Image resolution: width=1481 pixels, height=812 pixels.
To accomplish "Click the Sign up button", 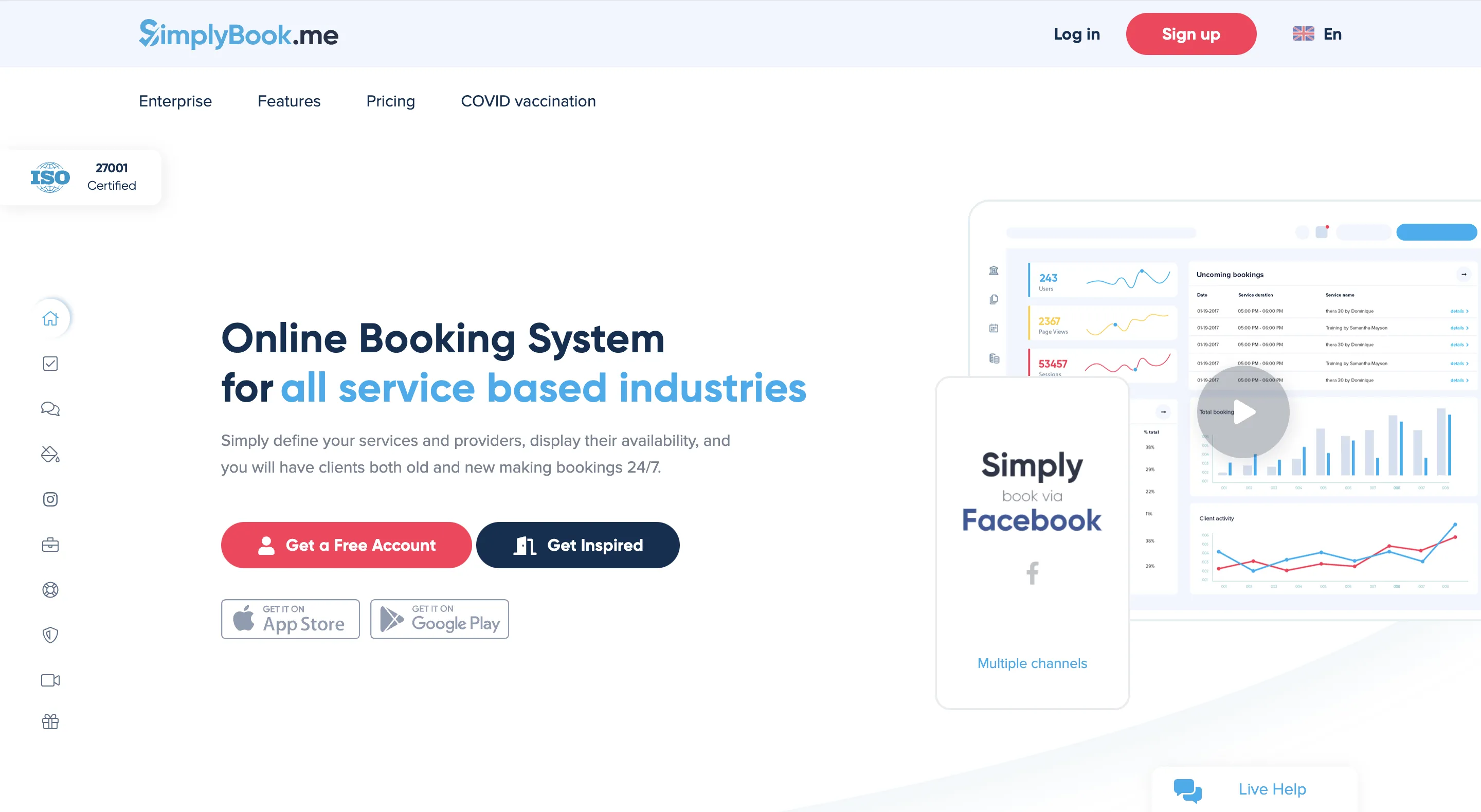I will click(x=1190, y=34).
